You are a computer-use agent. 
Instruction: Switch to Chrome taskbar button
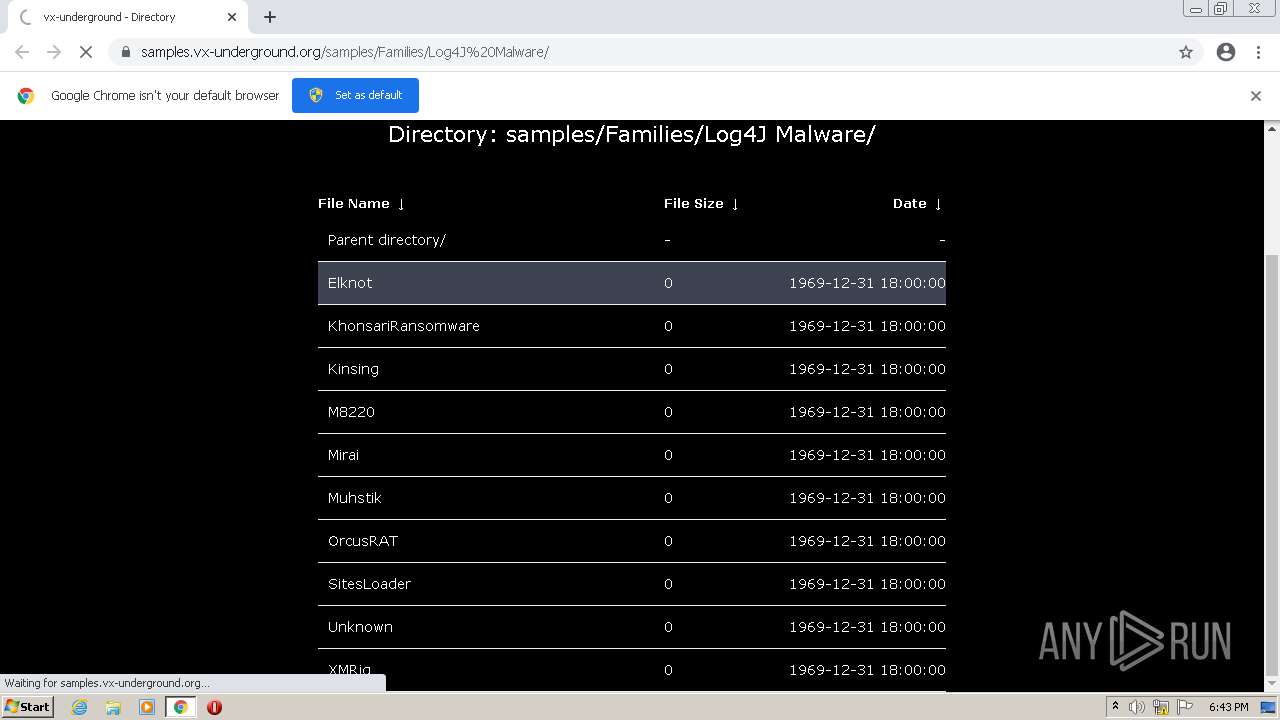tap(180, 707)
